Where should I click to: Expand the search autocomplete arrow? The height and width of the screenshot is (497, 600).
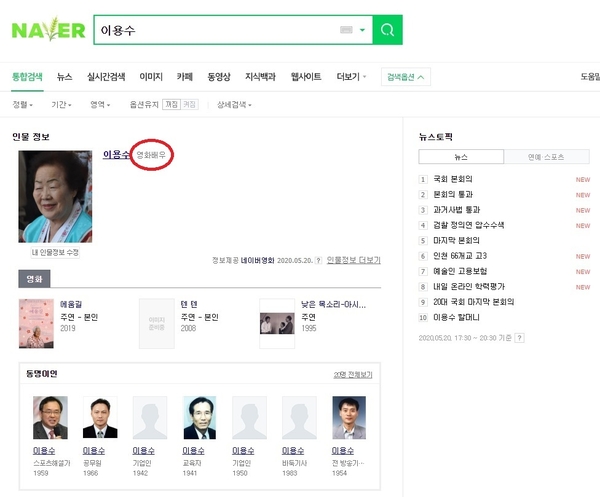tap(362, 30)
